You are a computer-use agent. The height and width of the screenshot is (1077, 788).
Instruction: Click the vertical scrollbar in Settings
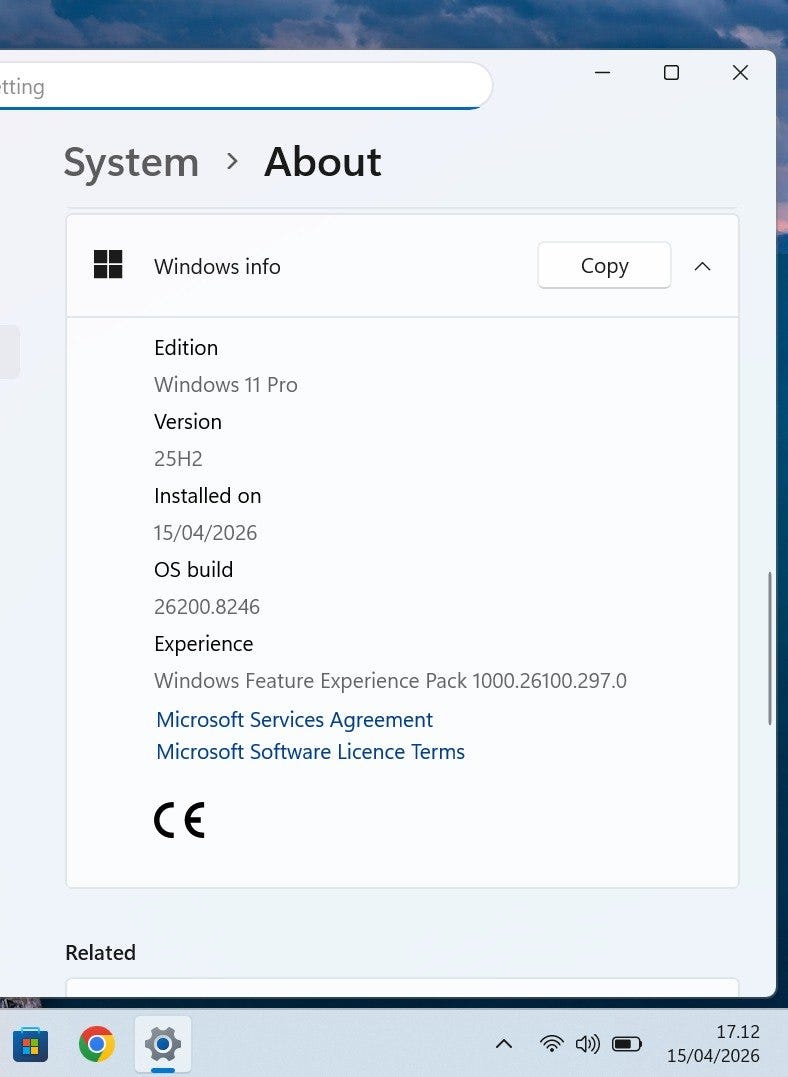(x=768, y=648)
